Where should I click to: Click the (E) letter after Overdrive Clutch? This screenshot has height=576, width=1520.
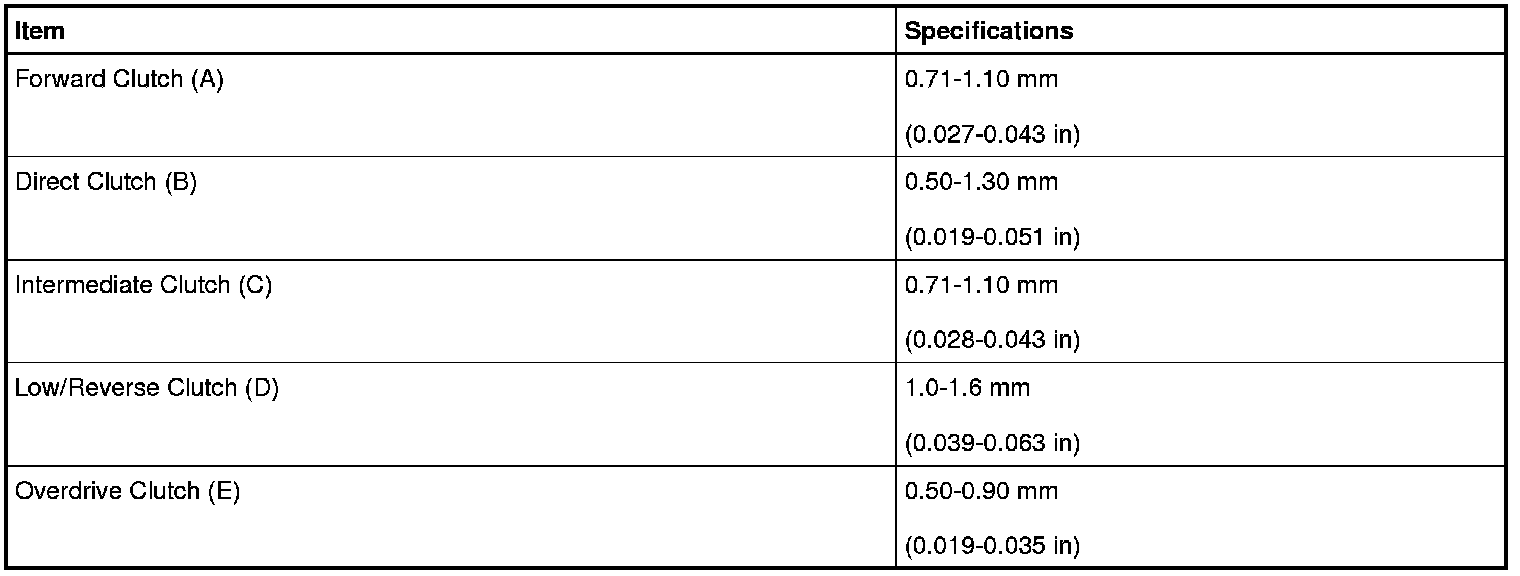(x=224, y=492)
